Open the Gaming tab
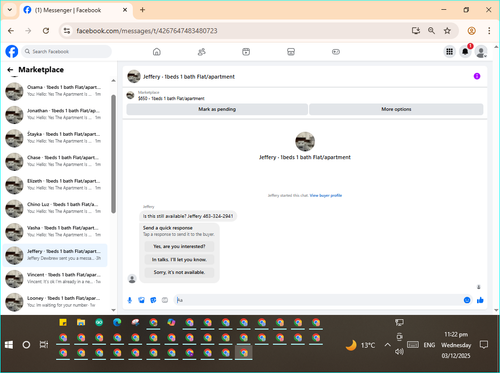 (x=336, y=52)
